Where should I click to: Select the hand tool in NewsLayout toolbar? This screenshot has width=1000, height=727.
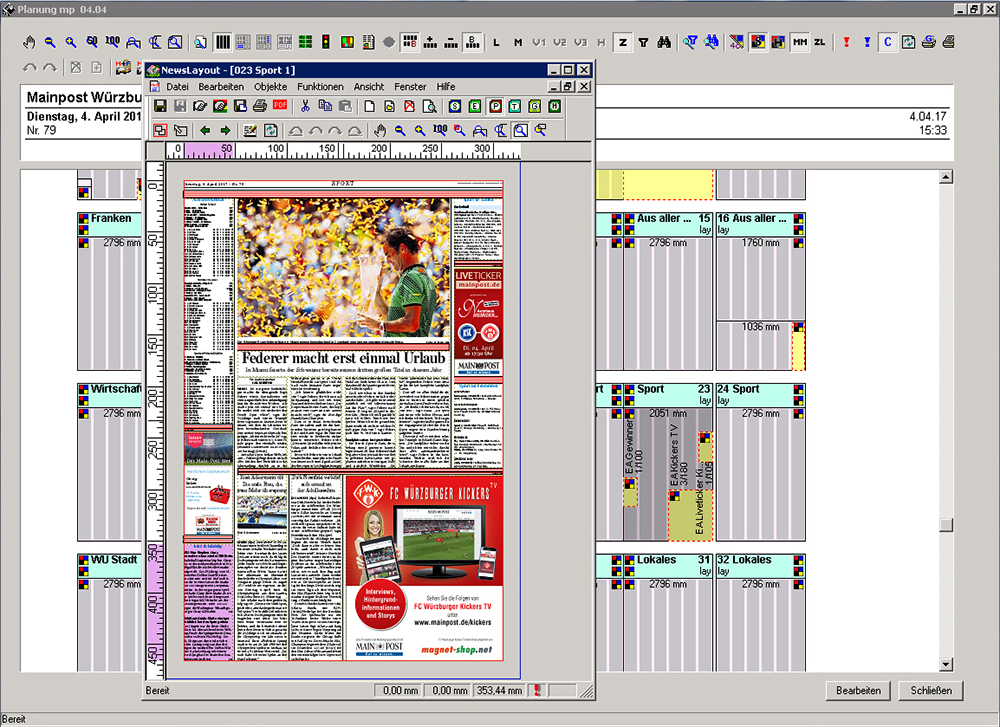380,130
